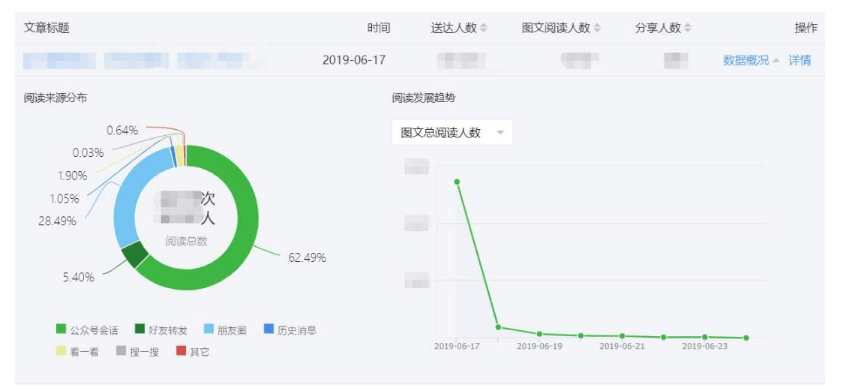Screen dimensions: 842x390
Task: Click the 操作 column header
Action: click(806, 28)
